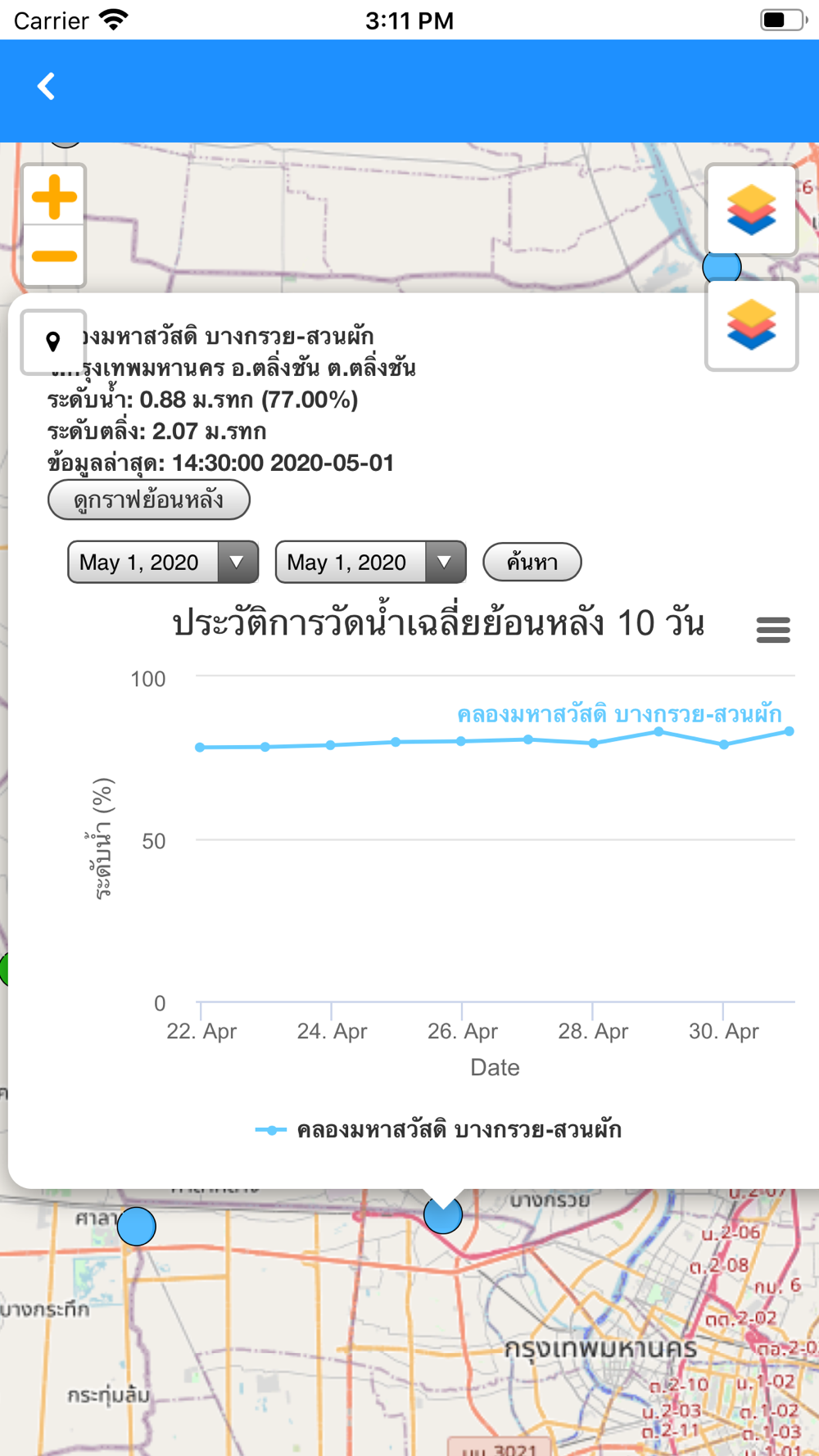Toggle the คลองมหาสวัสดิ์ legend series
The height and width of the screenshot is (1456, 819).
[439, 1130]
